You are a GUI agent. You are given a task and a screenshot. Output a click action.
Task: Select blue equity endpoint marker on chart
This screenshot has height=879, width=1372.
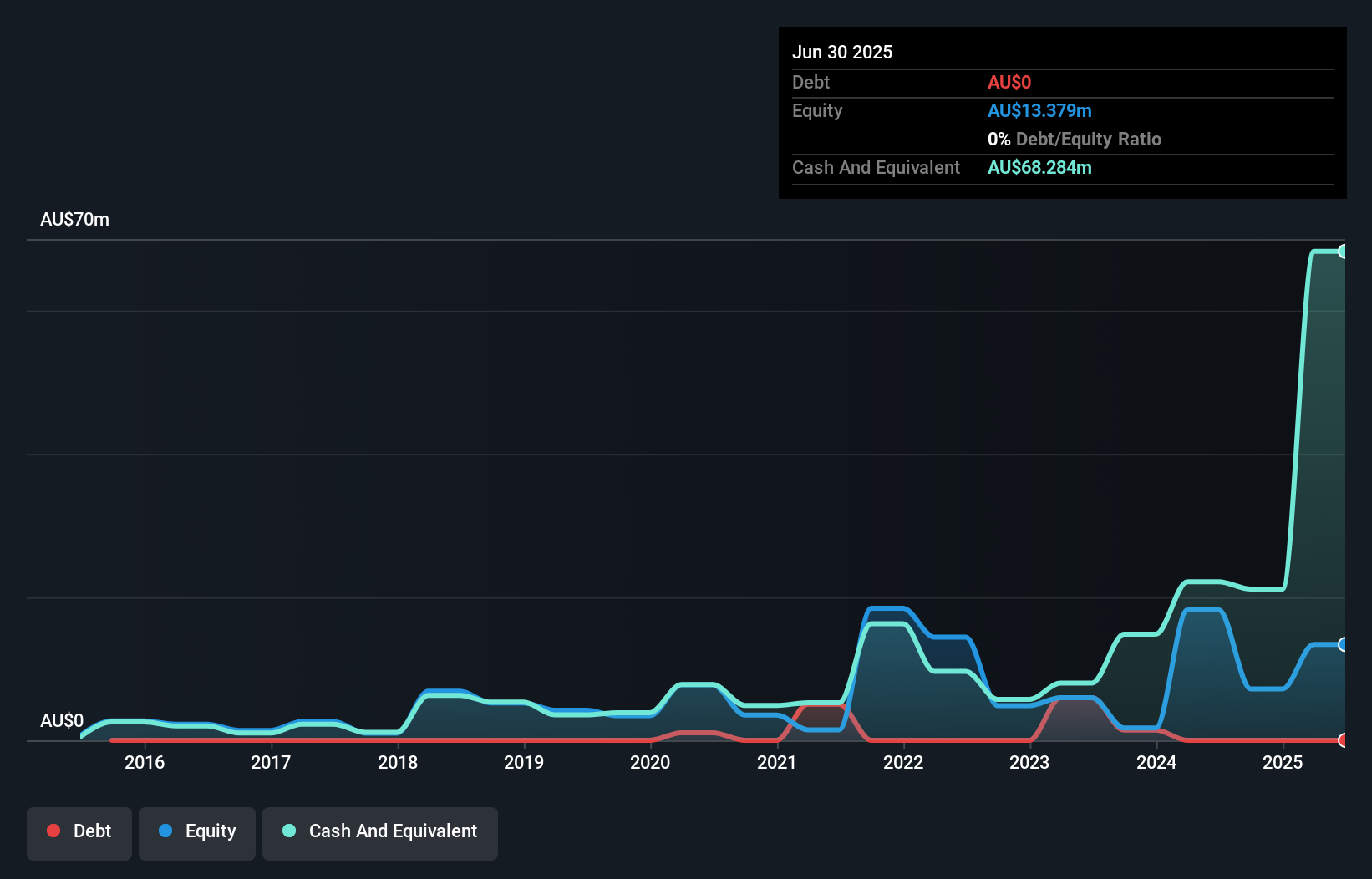pyautogui.click(x=1344, y=644)
